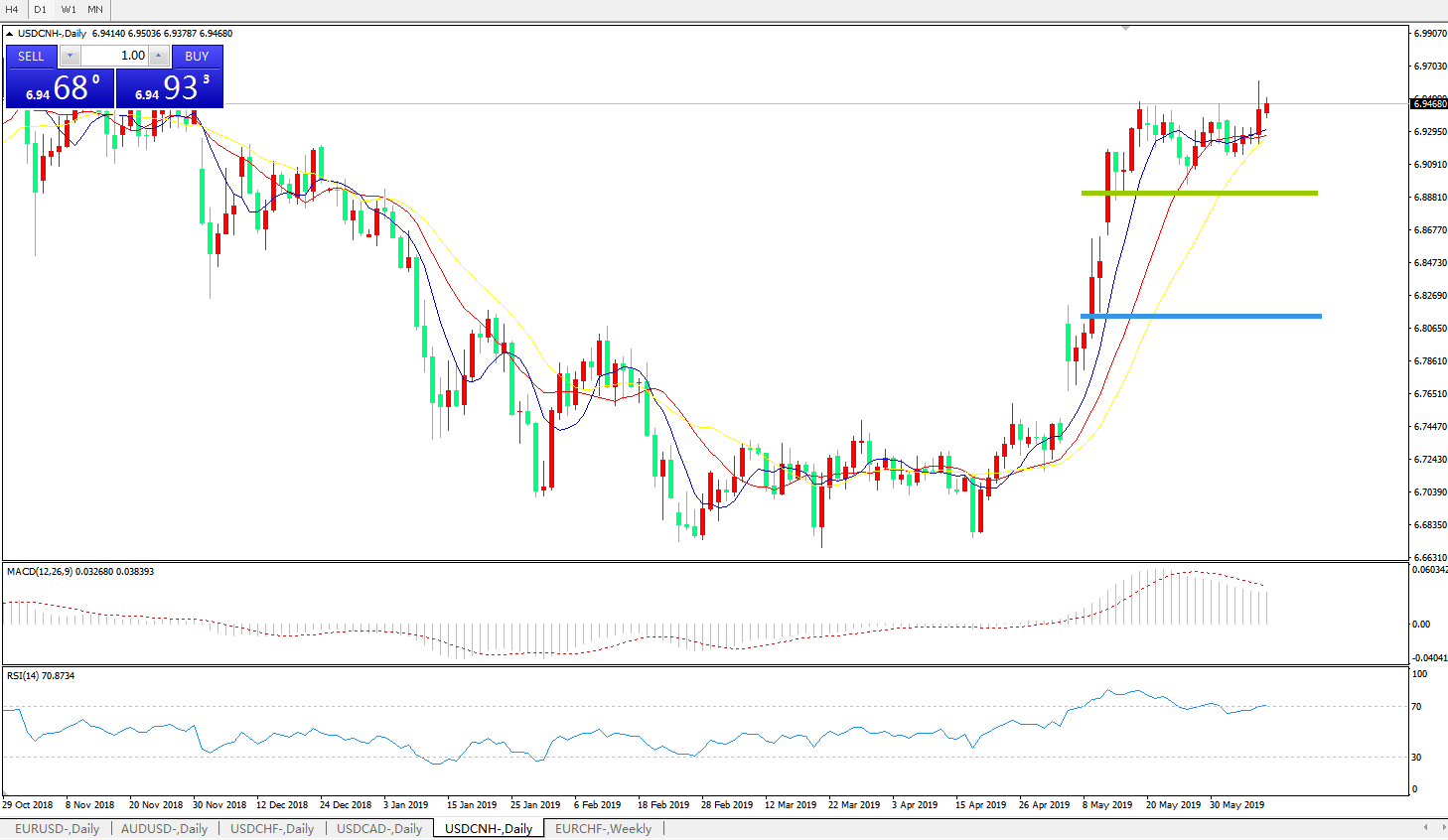The image size is (1448, 840).
Task: Click the current price label 6.94680
Action: coord(1428,104)
